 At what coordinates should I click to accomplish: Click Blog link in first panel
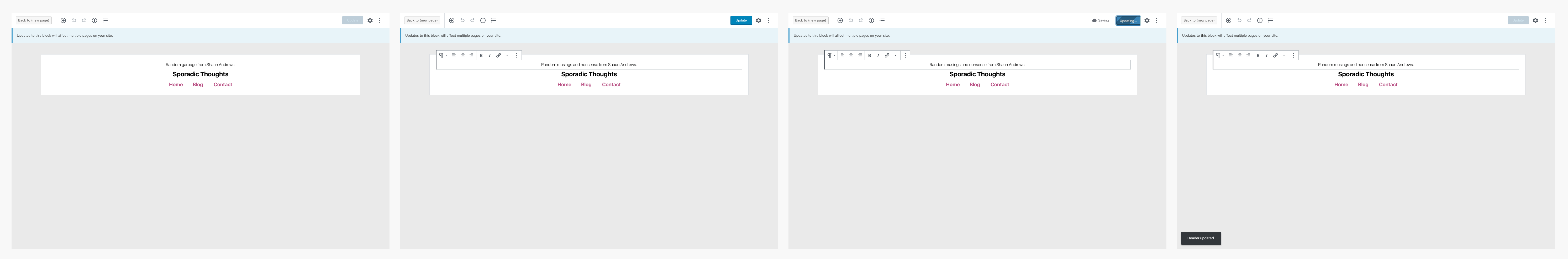point(198,84)
